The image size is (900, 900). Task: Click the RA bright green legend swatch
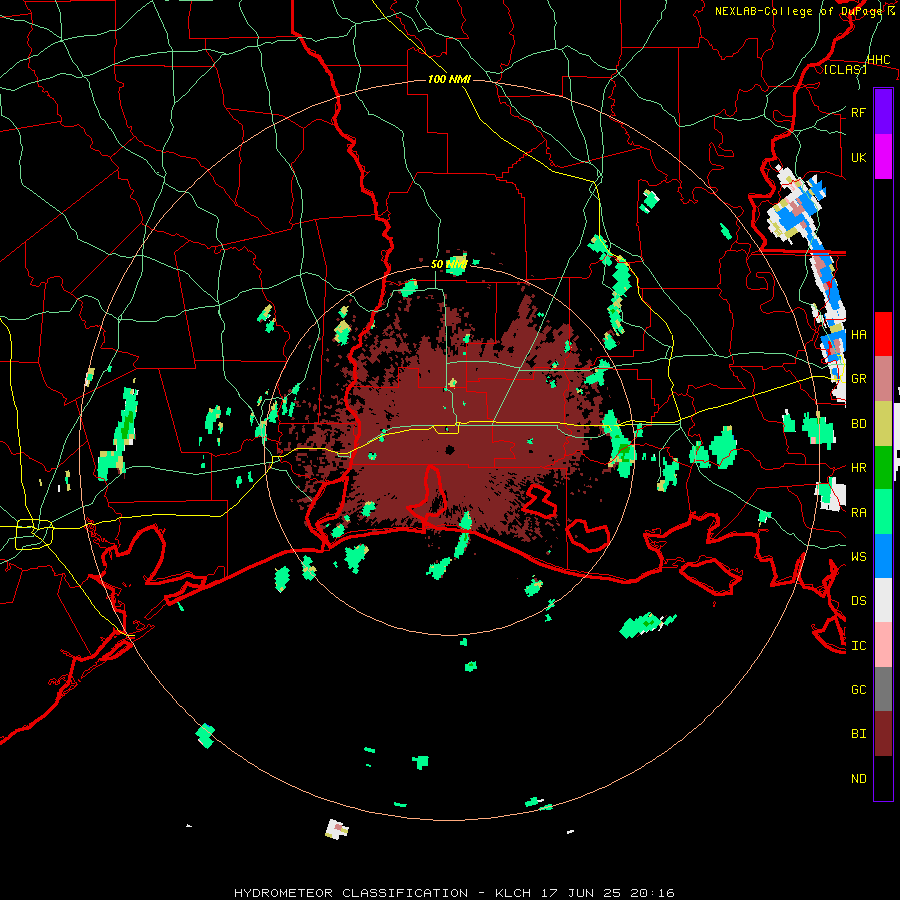[883, 512]
